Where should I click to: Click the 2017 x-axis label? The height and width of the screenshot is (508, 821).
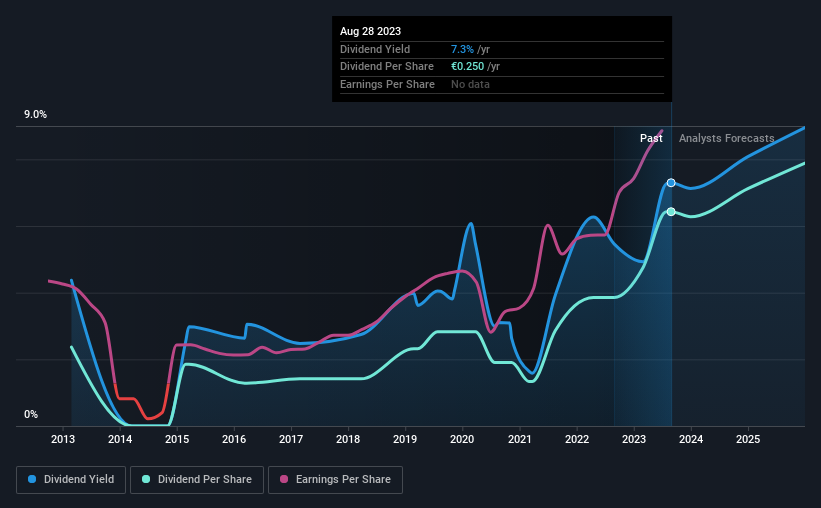291,439
